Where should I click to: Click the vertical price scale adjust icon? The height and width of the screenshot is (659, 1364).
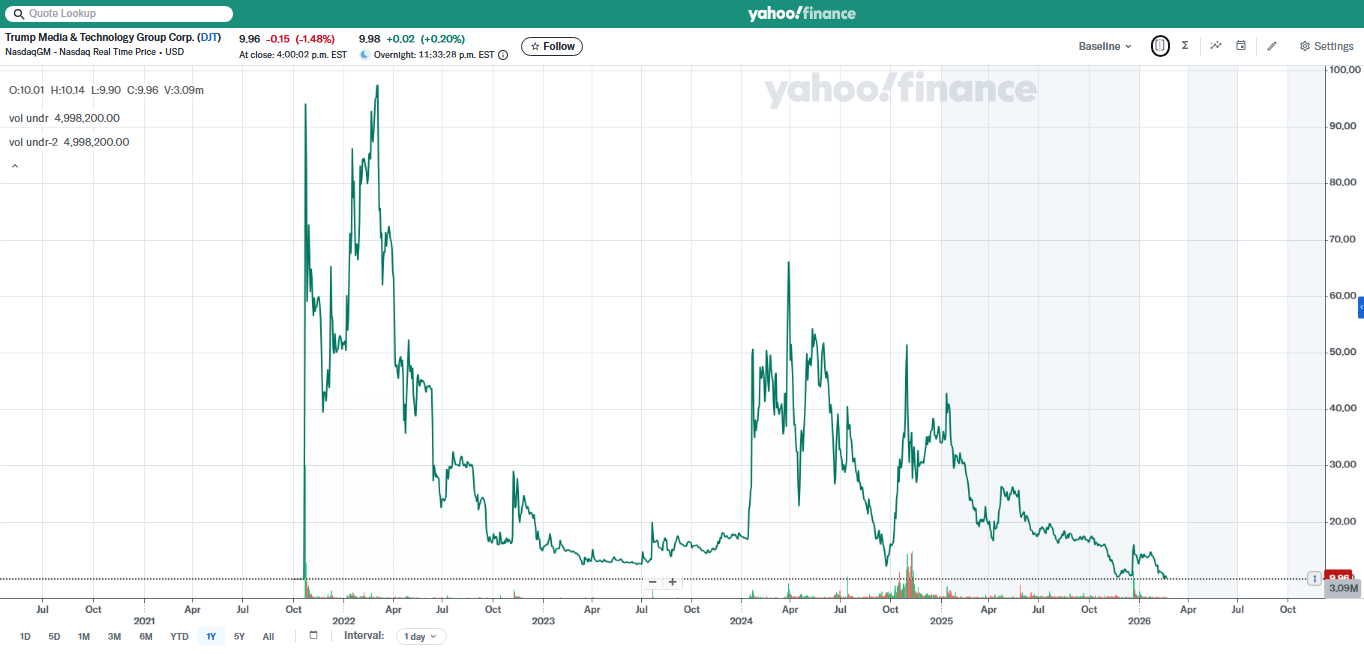click(x=1314, y=579)
